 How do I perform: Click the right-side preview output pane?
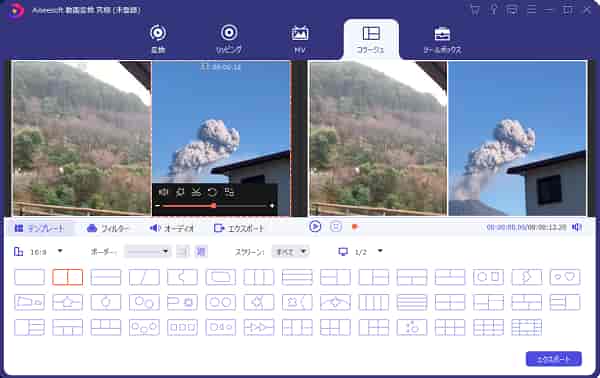point(448,138)
